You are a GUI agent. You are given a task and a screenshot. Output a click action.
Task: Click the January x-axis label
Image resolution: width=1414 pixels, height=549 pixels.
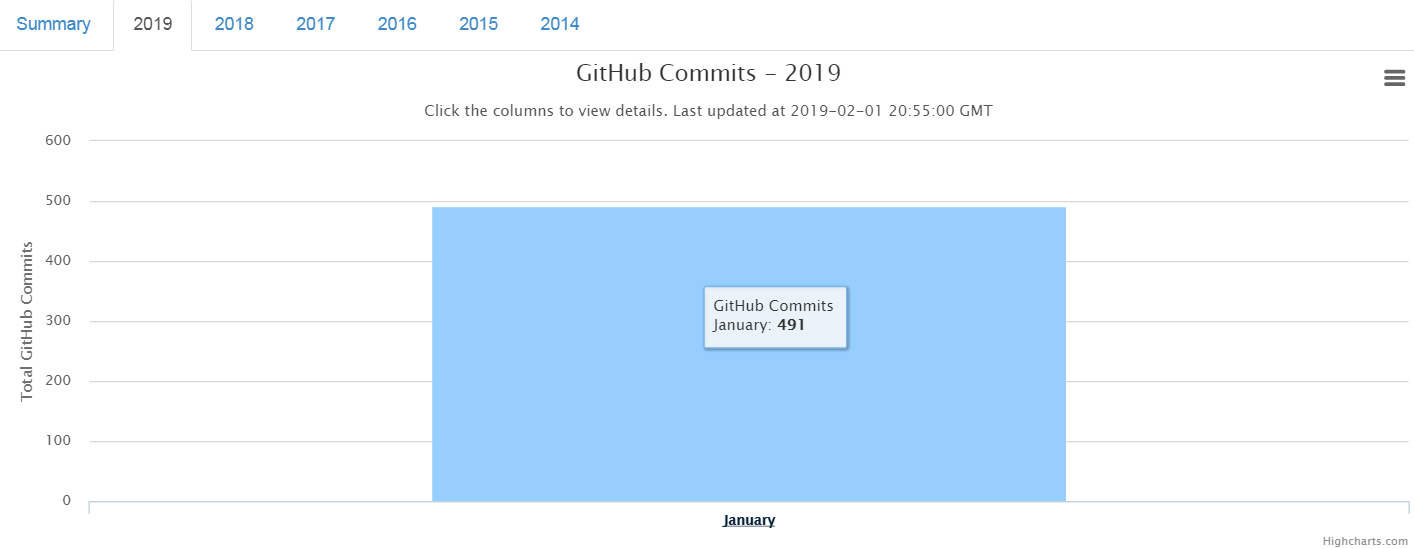749,520
